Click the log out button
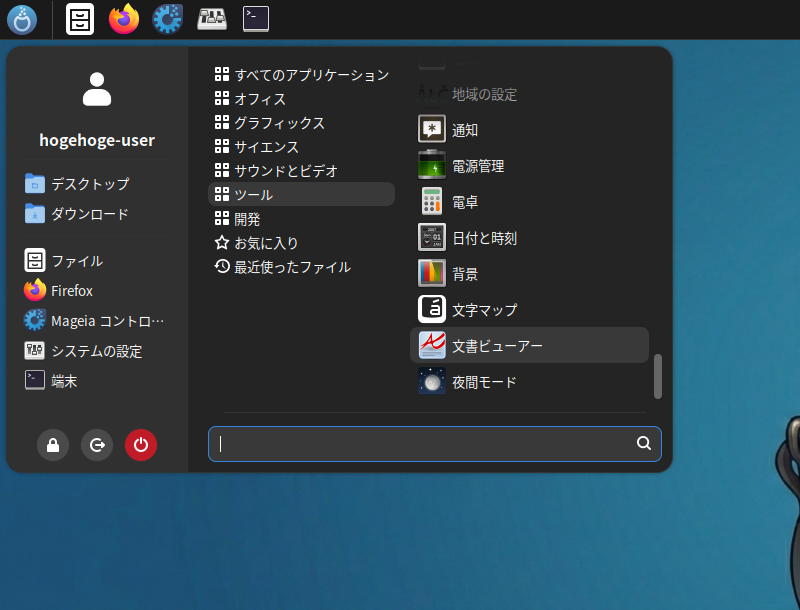800x610 pixels. pos(97,445)
